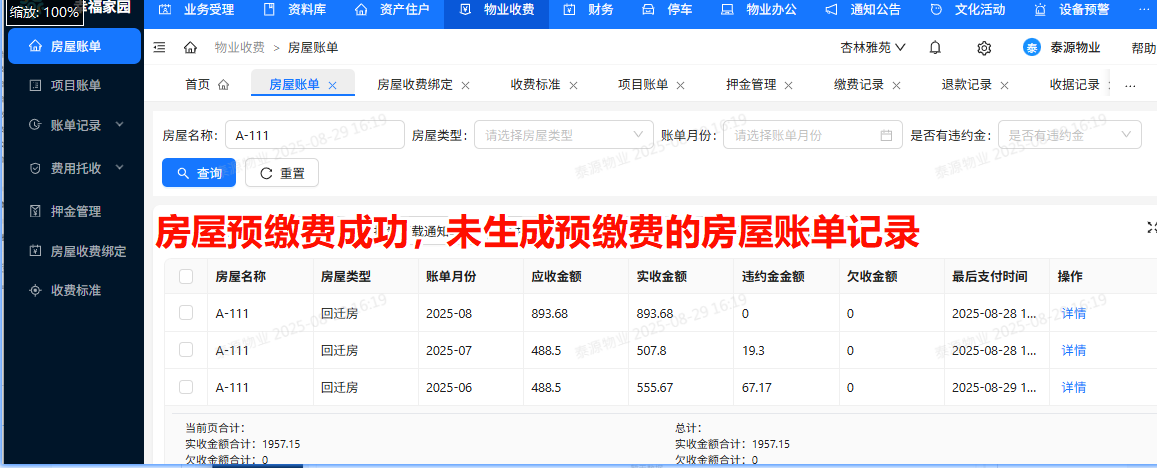The width and height of the screenshot is (1157, 468).
Task: Open the 资产住户 top menu
Action: coord(391,10)
